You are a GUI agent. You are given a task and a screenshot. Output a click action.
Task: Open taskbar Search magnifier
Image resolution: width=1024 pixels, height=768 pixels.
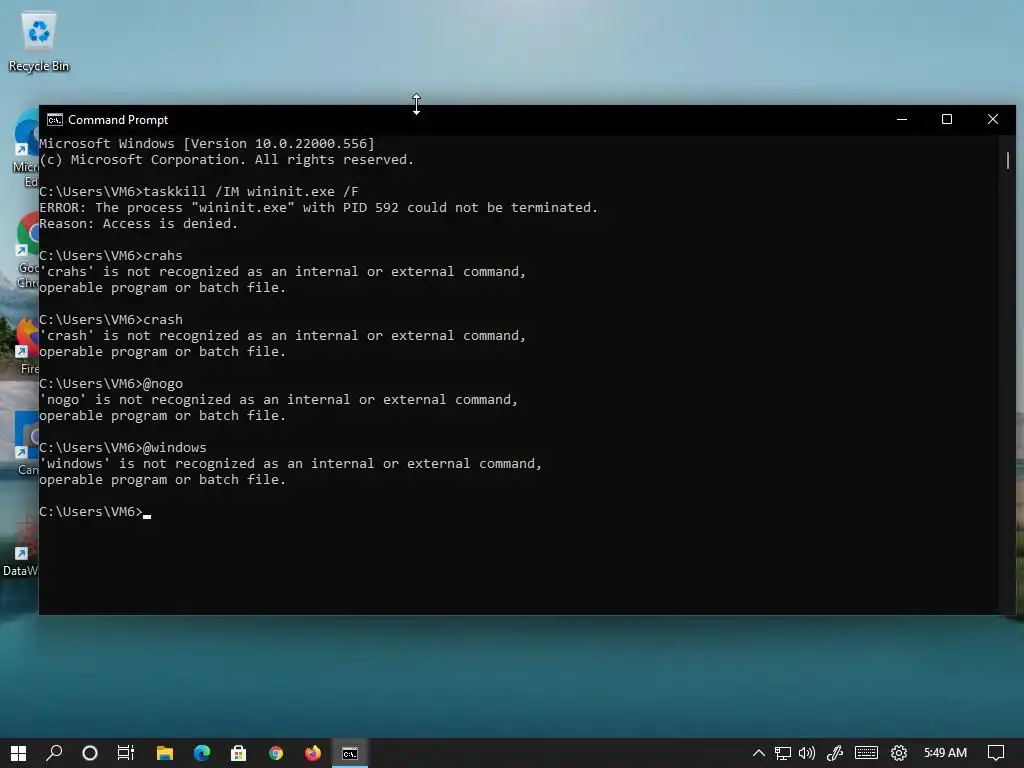[x=54, y=753]
